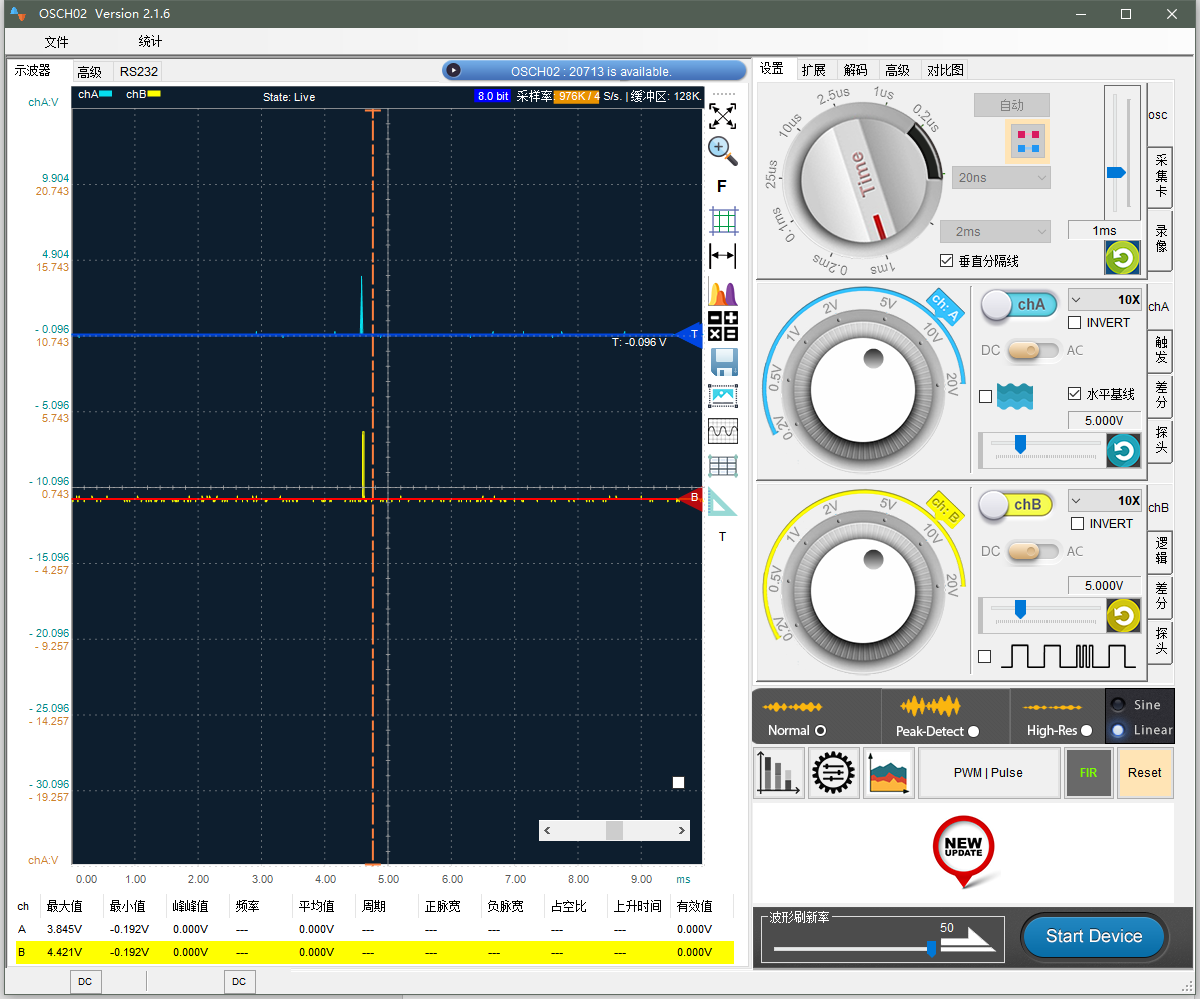Reset channel A offset with teal refresh icon
Screen dimensions: 1200x999
[1123, 451]
